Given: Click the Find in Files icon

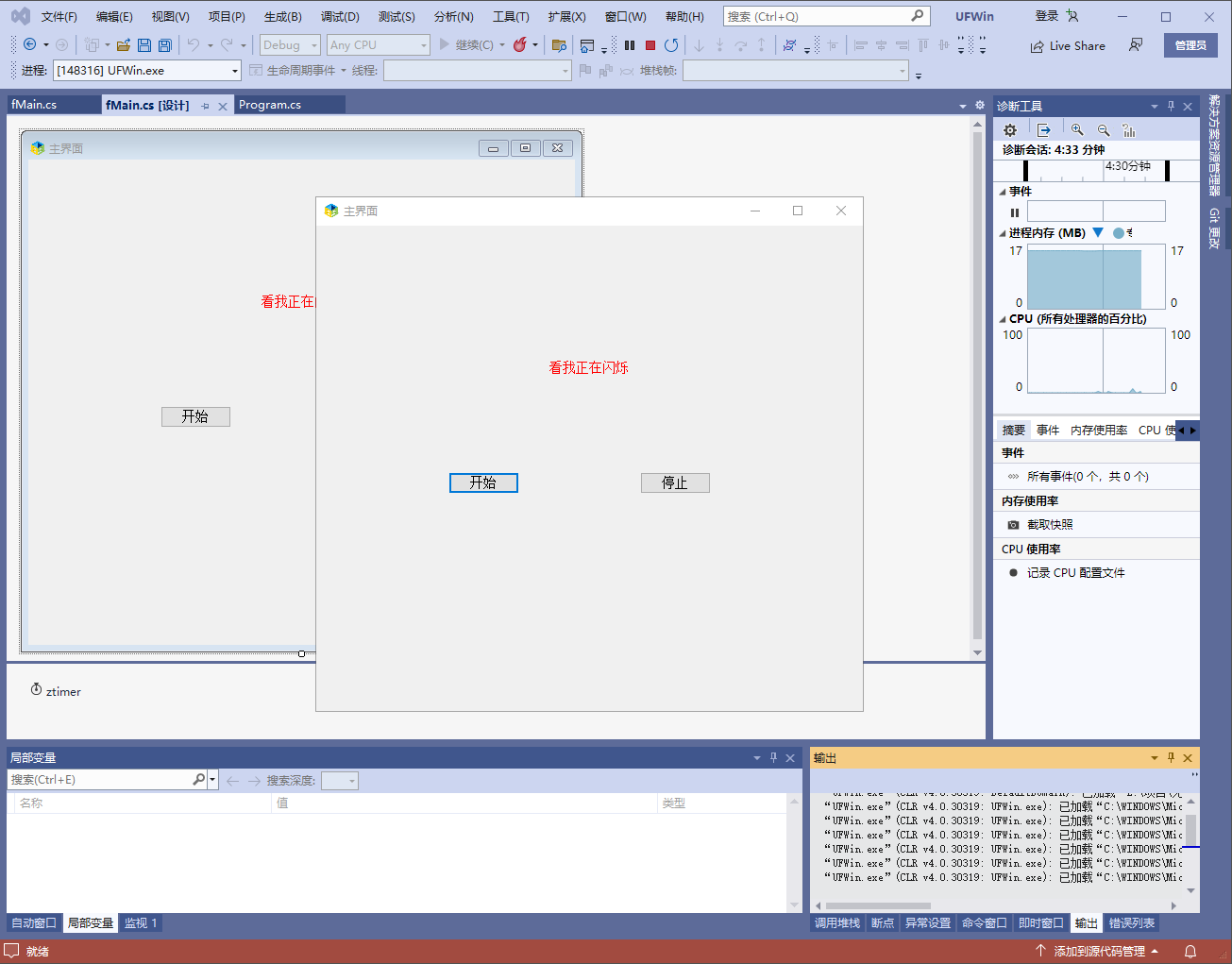Looking at the screenshot, I should tap(559, 45).
